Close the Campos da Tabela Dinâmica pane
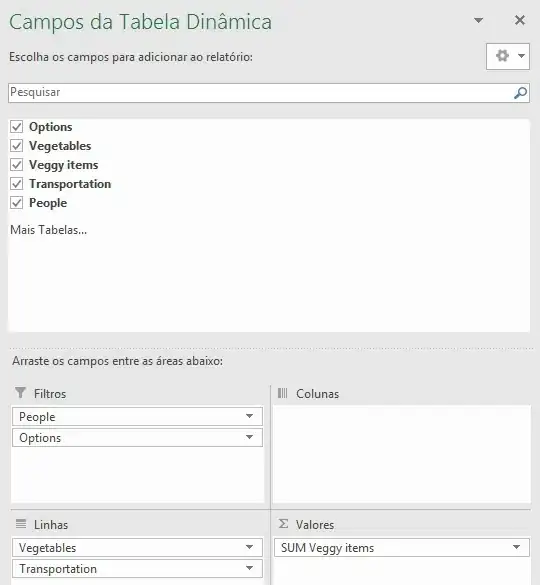This screenshot has height=585, width=540. pos(520,20)
